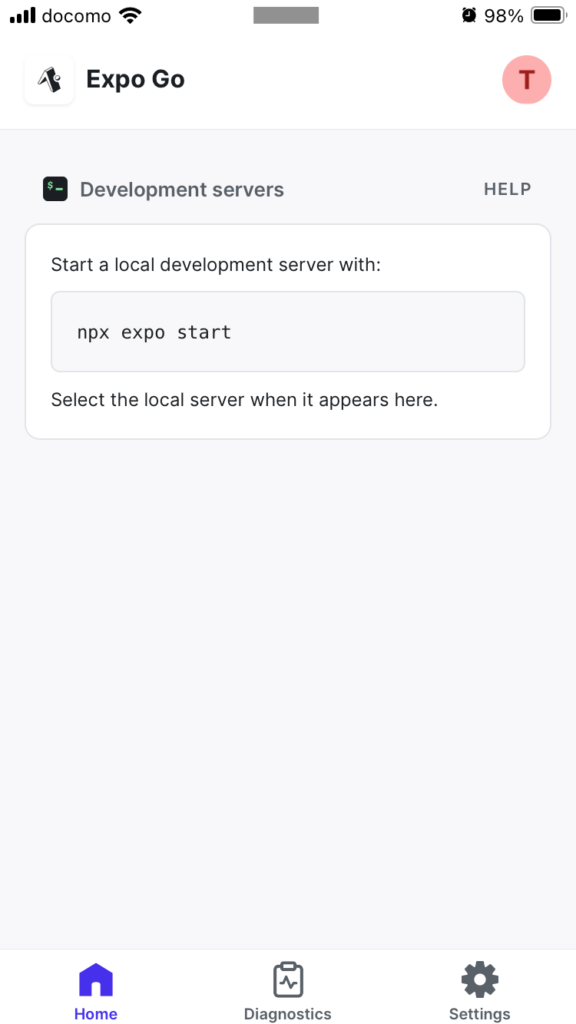Screen dimensions: 576x1024
Task: Open the account avatar with the T initial
Action: pyautogui.click(x=527, y=79)
